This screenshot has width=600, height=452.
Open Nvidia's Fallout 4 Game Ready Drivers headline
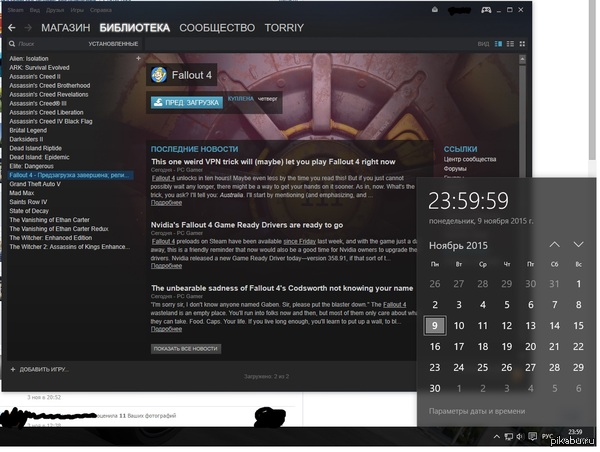point(247,225)
